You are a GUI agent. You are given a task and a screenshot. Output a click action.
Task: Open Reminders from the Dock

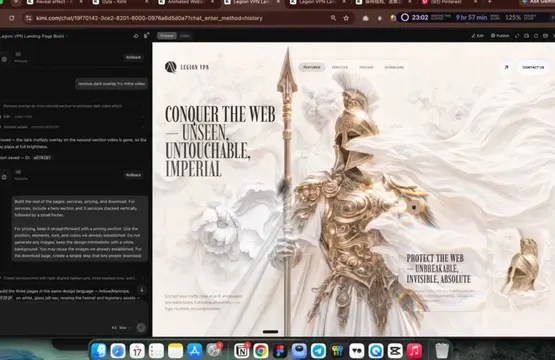(156, 351)
